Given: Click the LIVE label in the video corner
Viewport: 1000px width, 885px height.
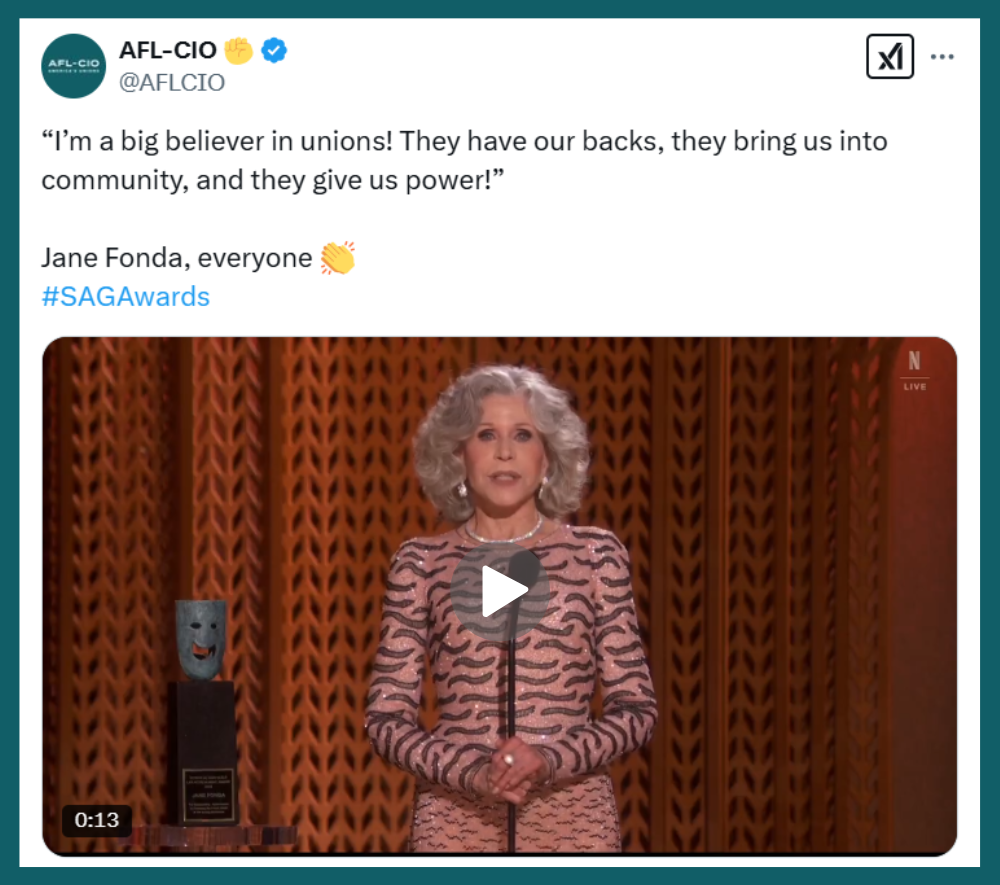Looking at the screenshot, I should pos(915,386).
